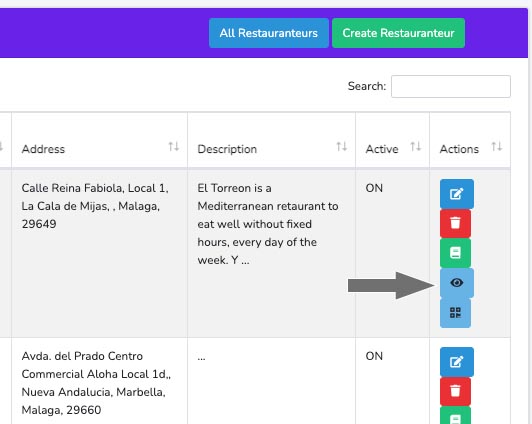Click Create Restauranteur button
The image size is (532, 424).
pos(398,33)
